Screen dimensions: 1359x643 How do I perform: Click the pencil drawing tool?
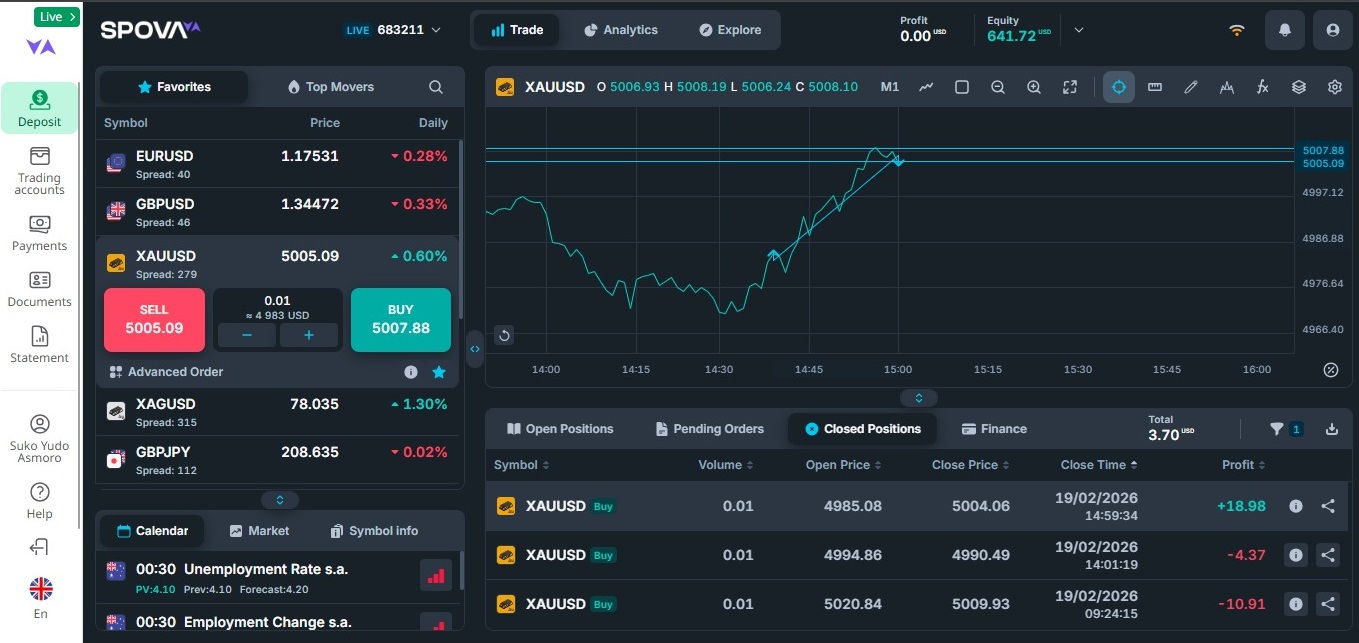click(1190, 87)
